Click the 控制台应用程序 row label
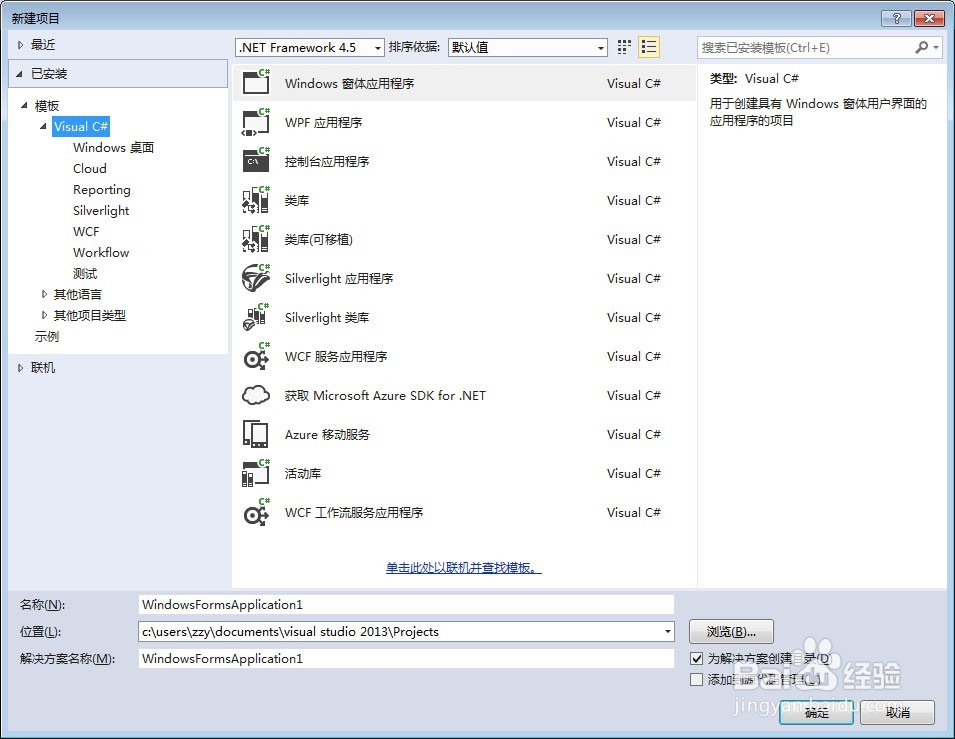This screenshot has height=739, width=955. (327, 161)
